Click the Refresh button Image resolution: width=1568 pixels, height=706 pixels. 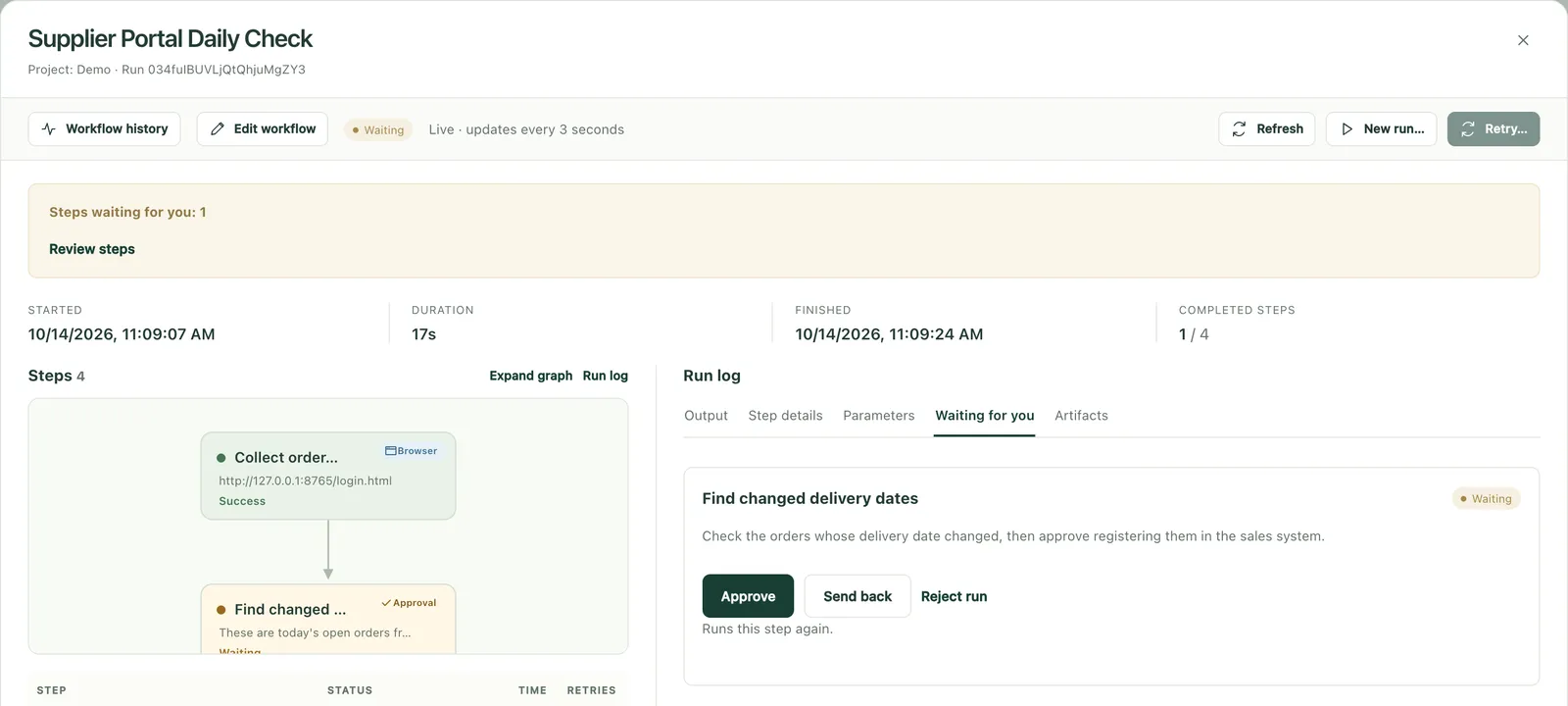[x=1266, y=128]
